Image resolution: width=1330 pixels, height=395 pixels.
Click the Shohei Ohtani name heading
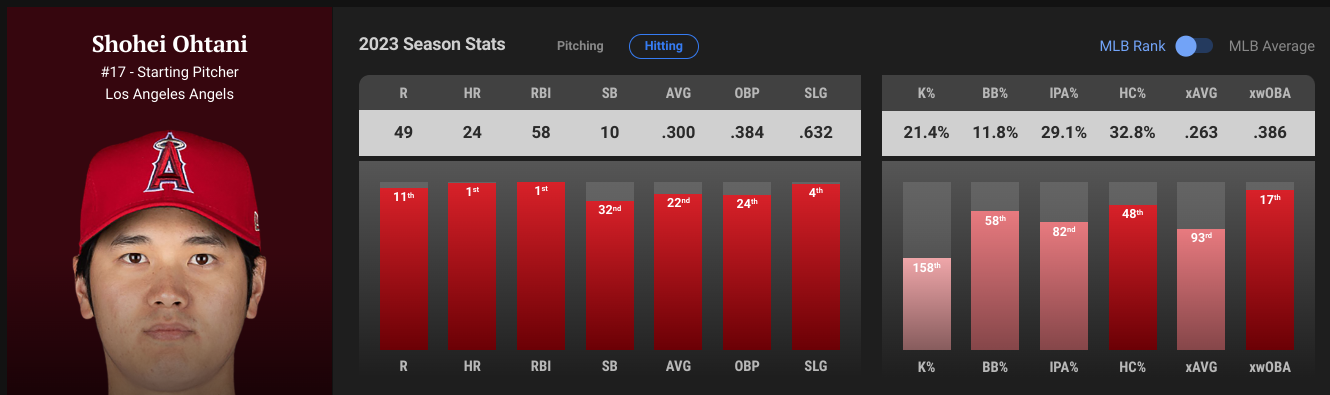pyautogui.click(x=169, y=45)
